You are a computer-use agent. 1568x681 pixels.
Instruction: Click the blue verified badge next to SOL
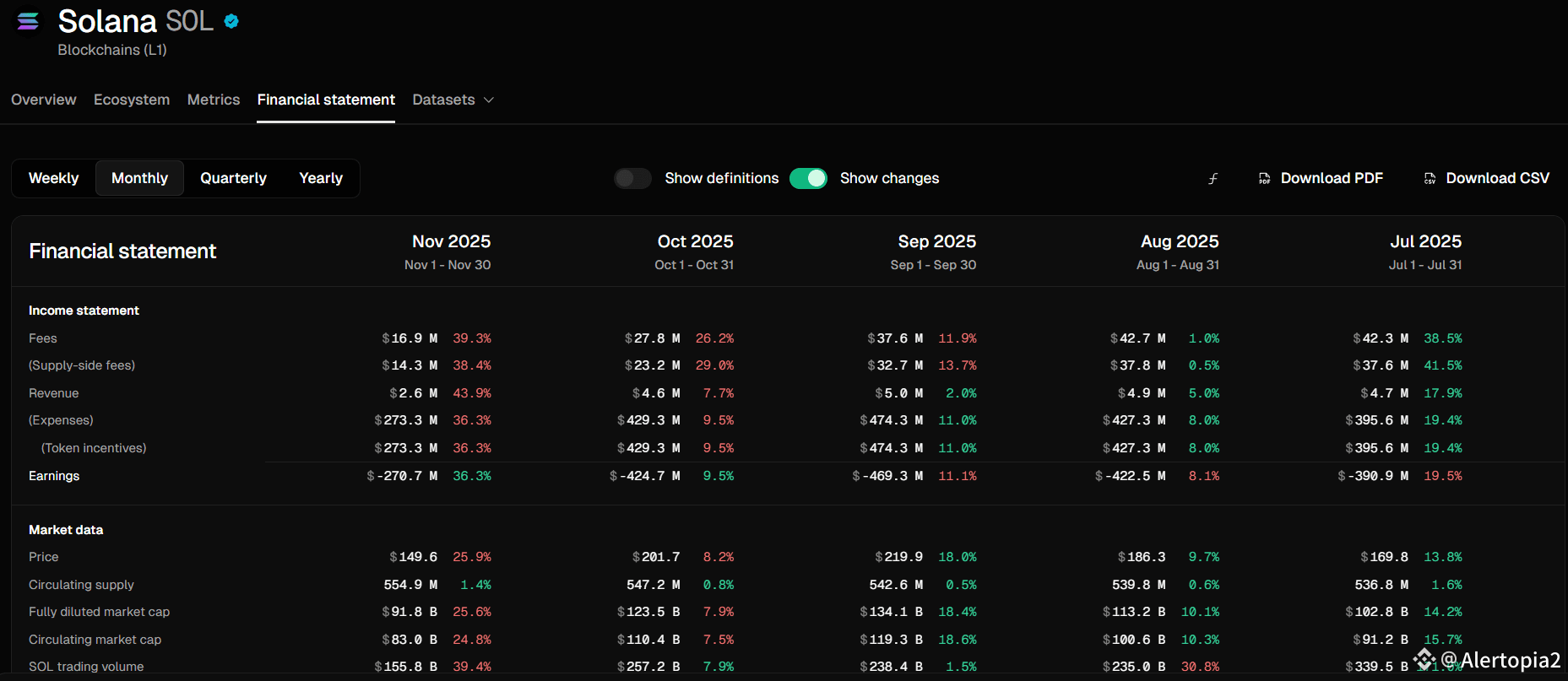(231, 22)
